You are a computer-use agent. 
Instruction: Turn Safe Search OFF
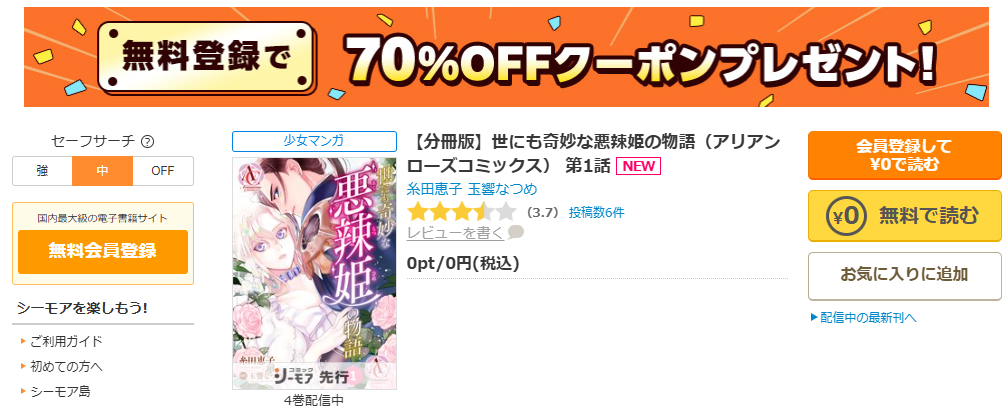click(163, 171)
